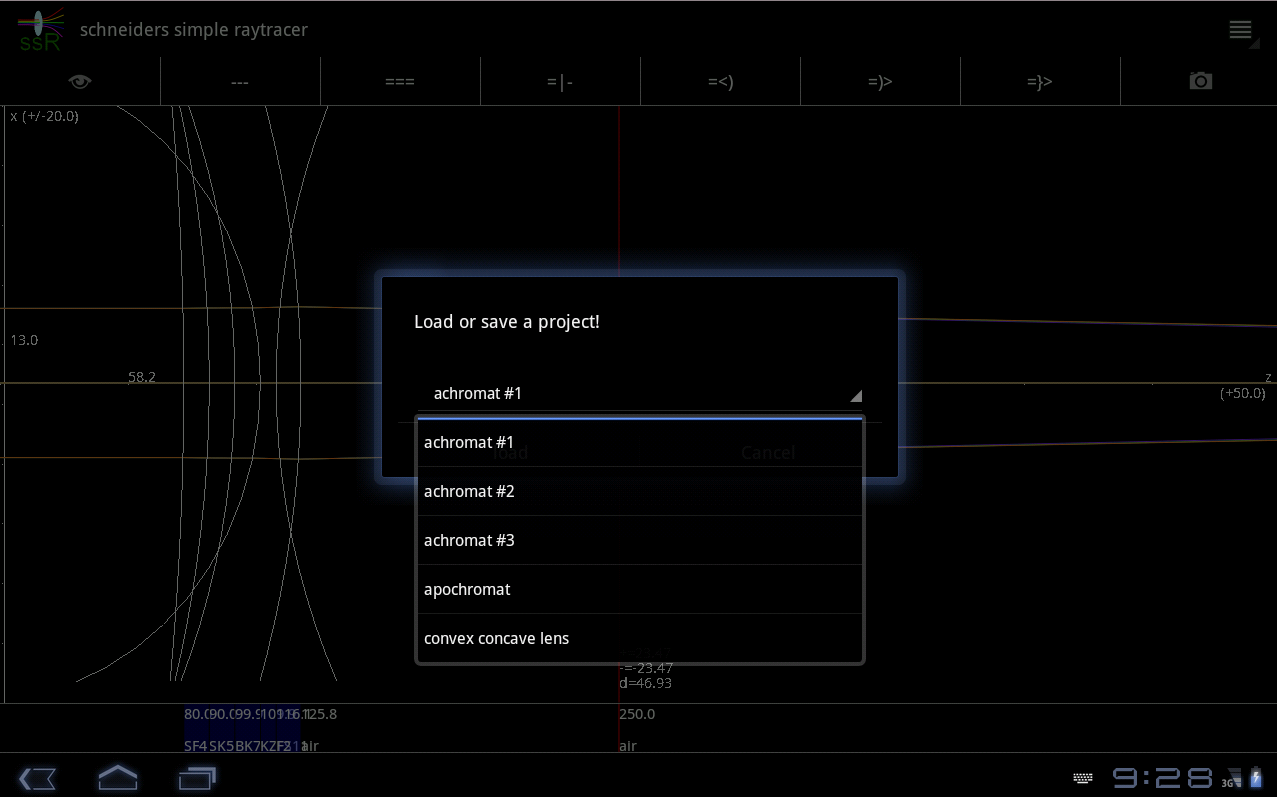Tap the '(+50.0)' z-axis label

[x=1243, y=393]
